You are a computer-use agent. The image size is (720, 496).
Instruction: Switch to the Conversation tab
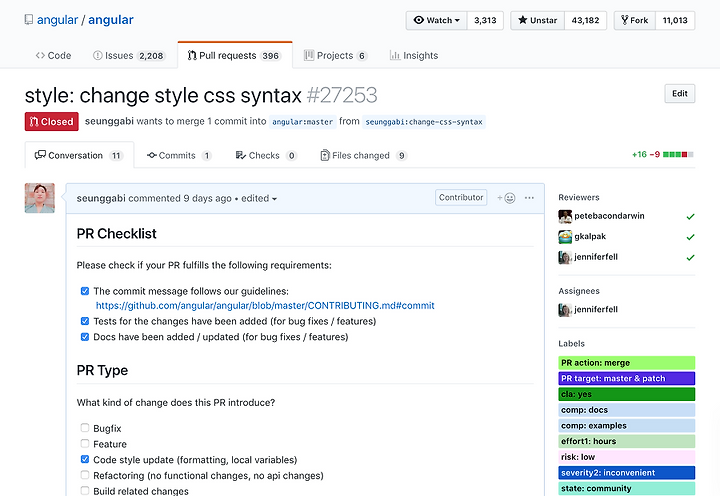(79, 156)
